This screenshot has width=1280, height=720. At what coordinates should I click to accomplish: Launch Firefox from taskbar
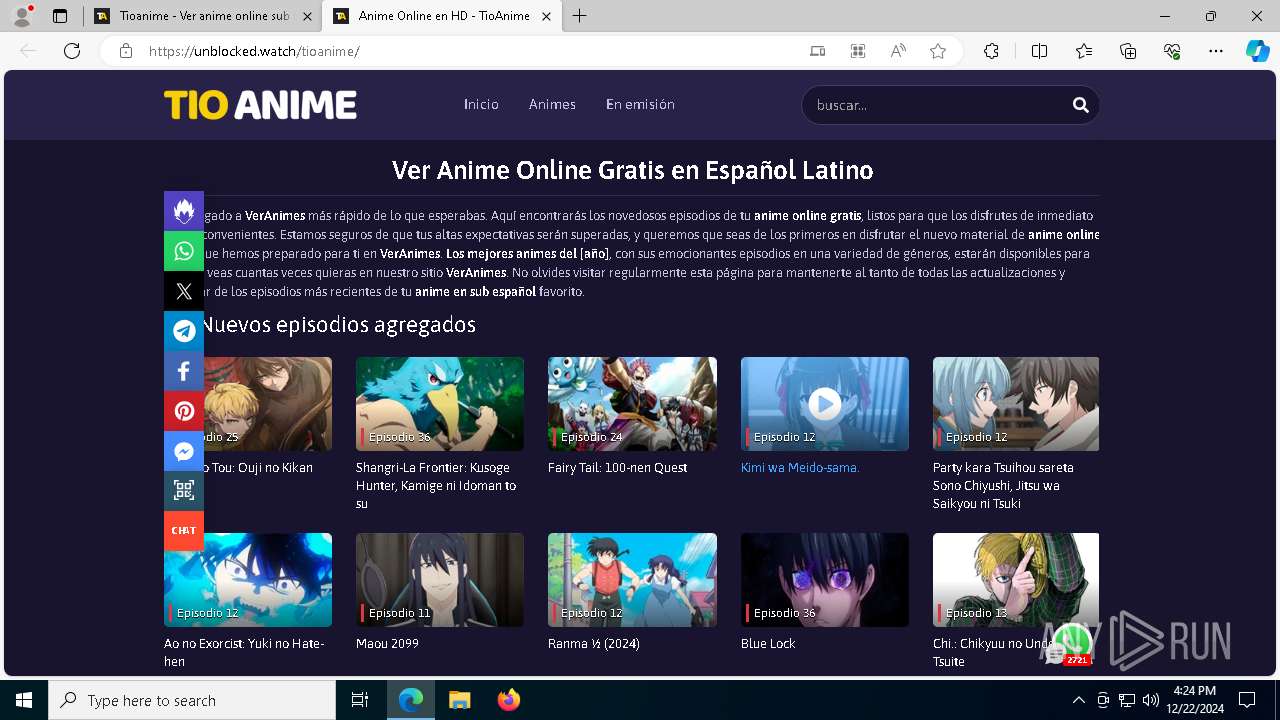click(509, 700)
